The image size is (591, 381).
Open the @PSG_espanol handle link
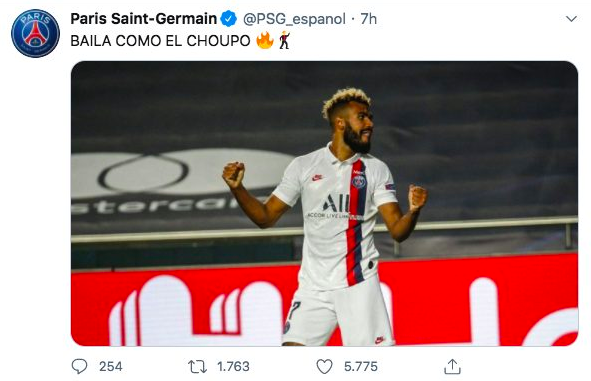click(294, 19)
